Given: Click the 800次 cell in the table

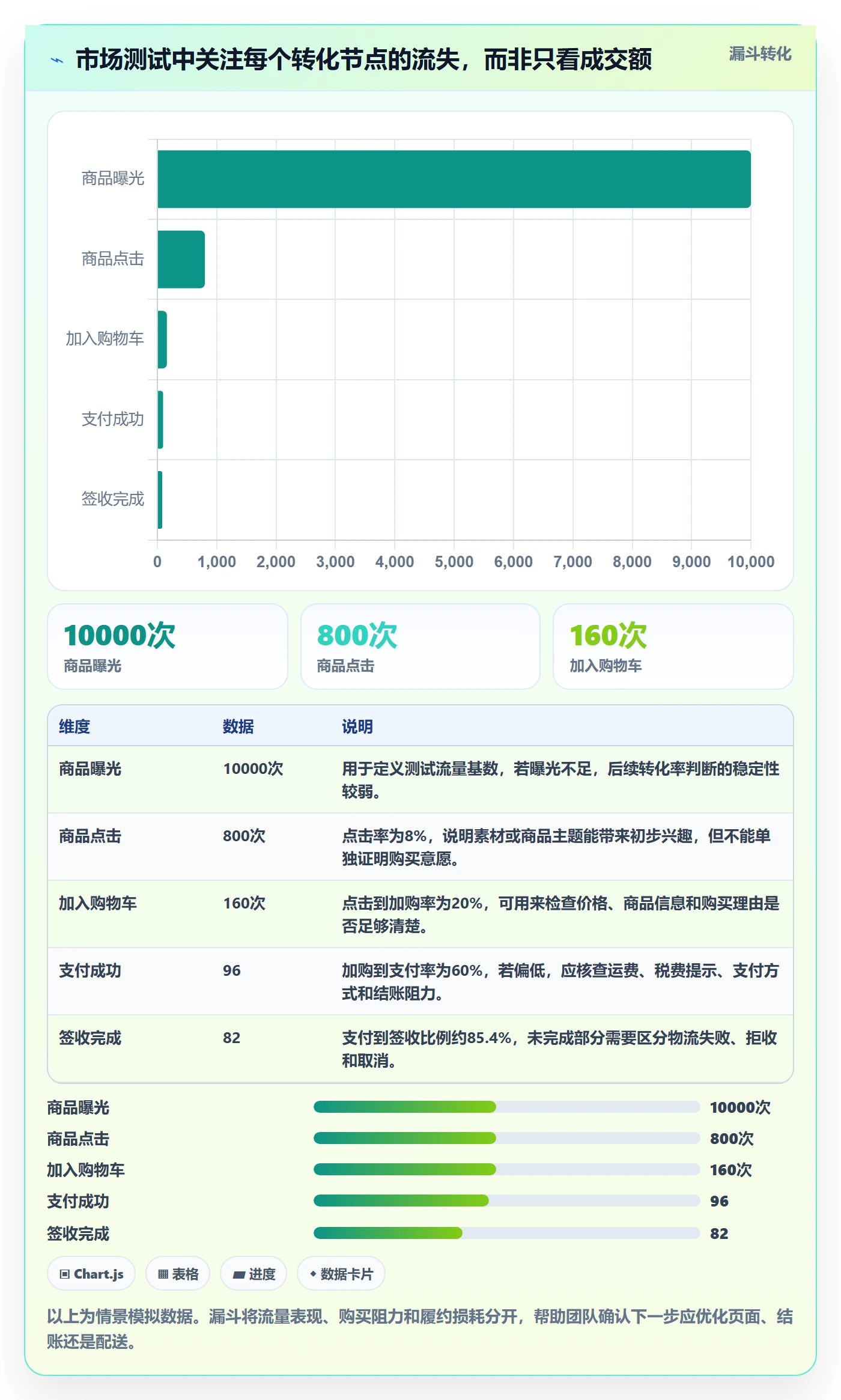Looking at the screenshot, I should pyautogui.click(x=244, y=836).
